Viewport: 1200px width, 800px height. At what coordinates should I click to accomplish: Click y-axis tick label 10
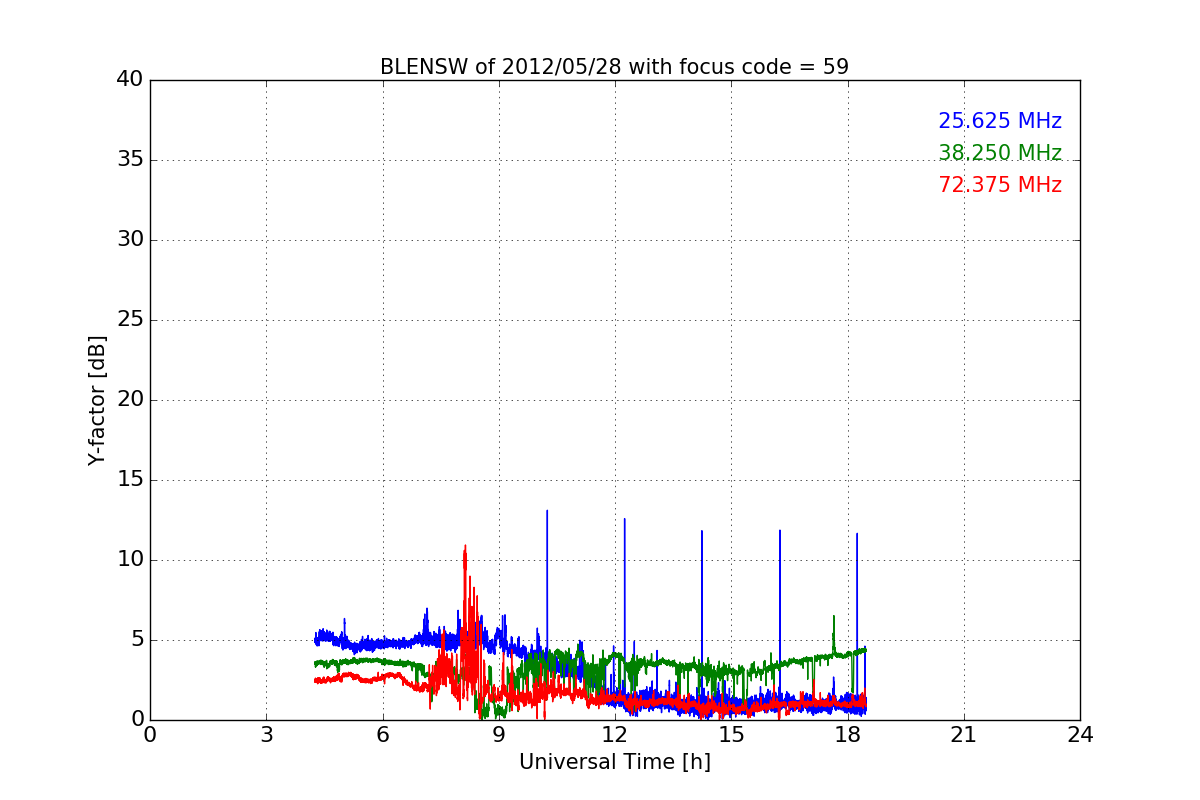click(x=130, y=560)
